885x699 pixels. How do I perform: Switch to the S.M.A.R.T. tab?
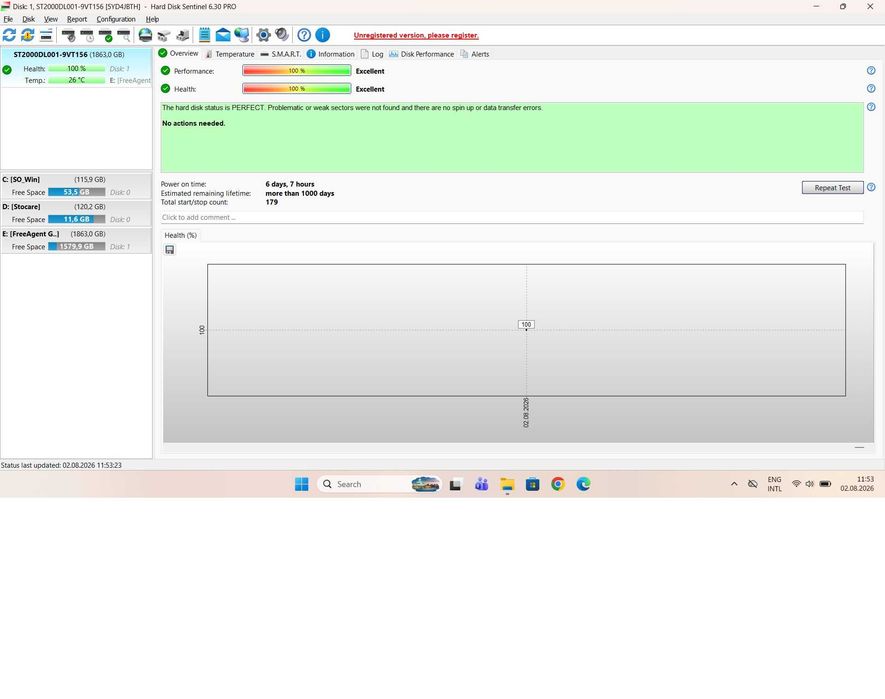(281, 54)
